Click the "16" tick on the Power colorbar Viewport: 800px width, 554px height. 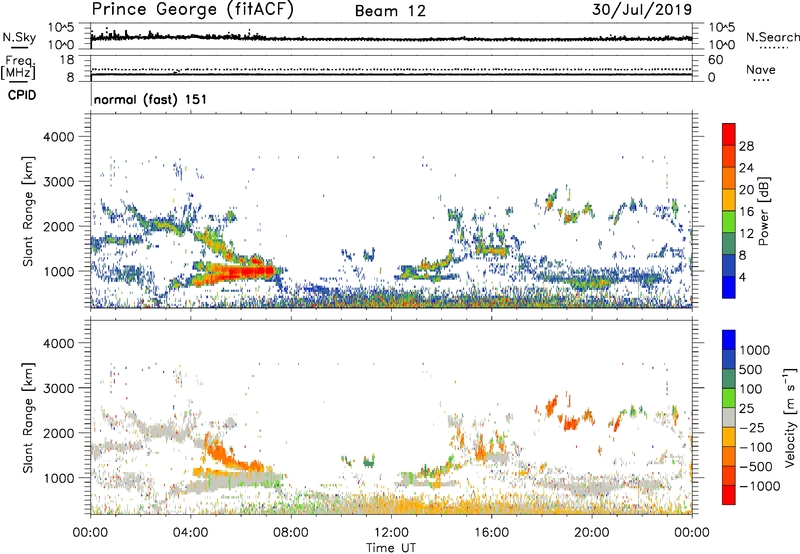(746, 212)
